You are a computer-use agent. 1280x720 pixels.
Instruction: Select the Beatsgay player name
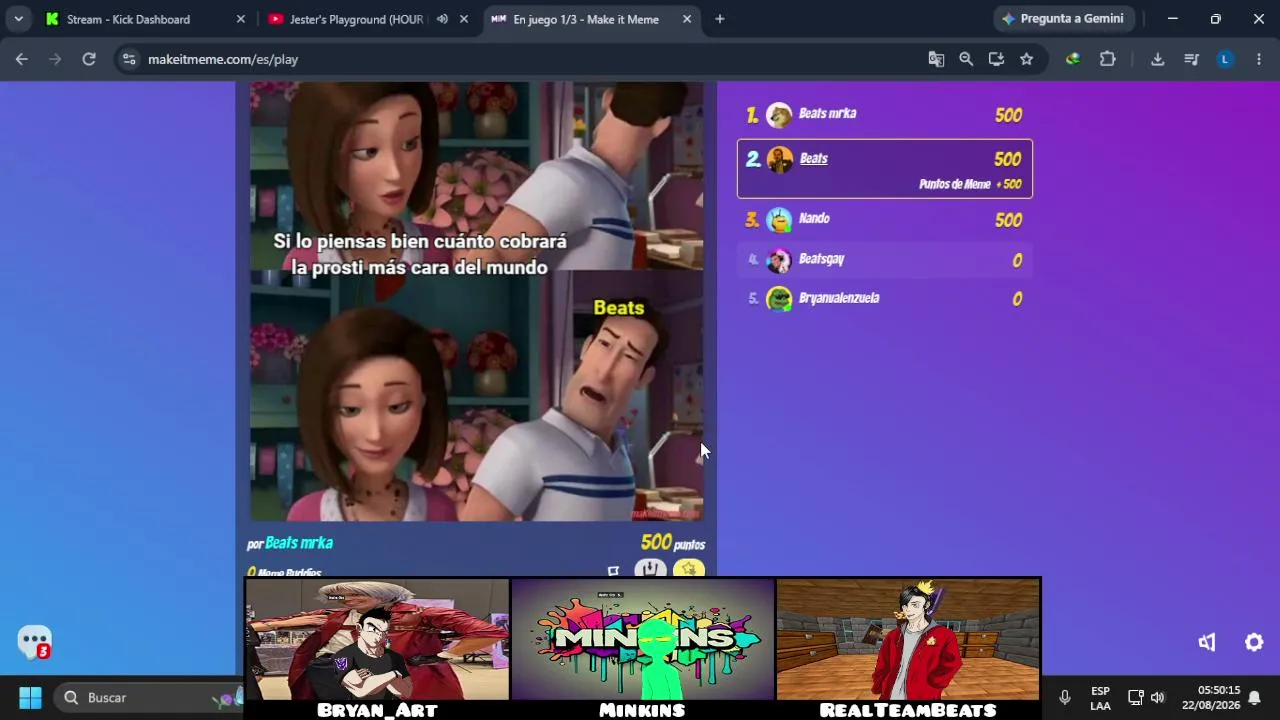click(x=821, y=258)
